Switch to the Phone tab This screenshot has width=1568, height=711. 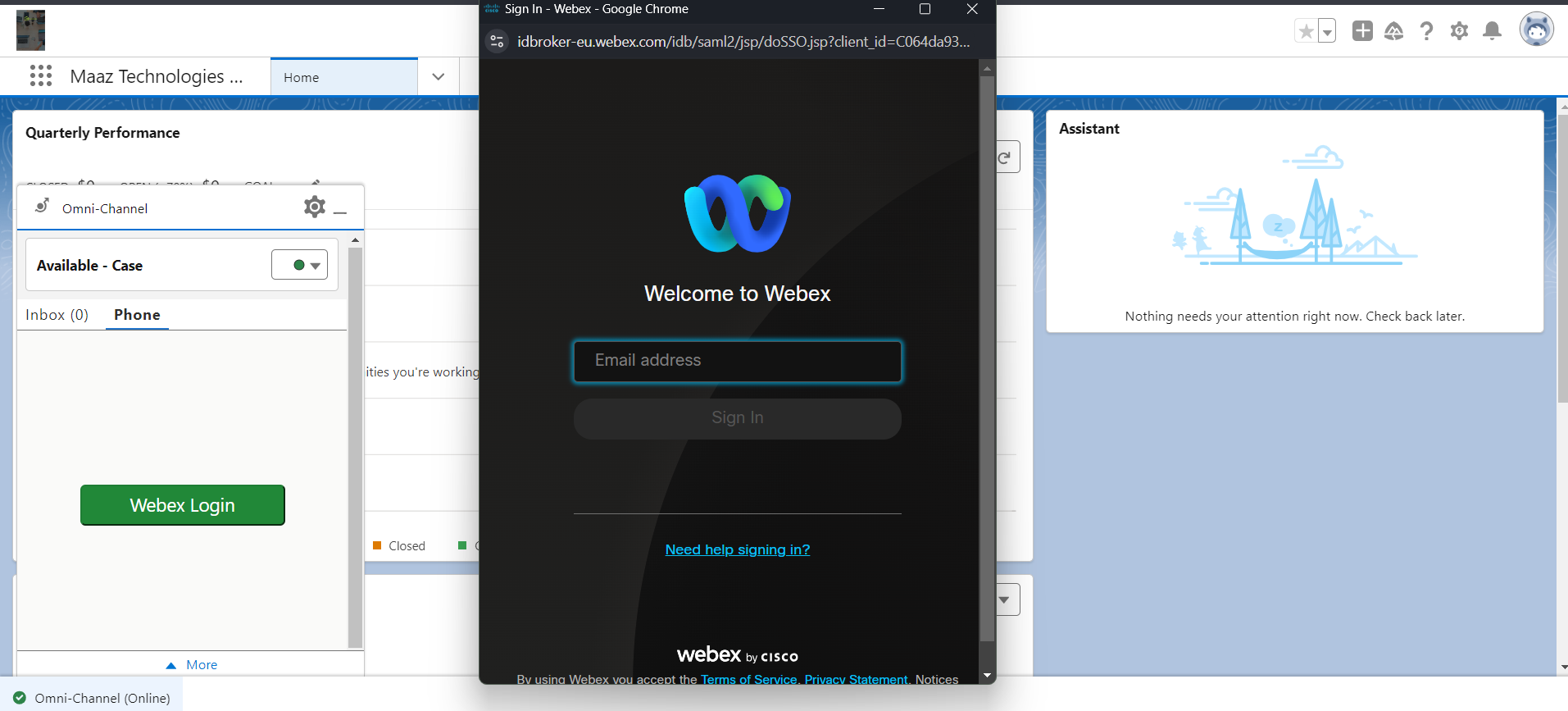[x=137, y=315]
